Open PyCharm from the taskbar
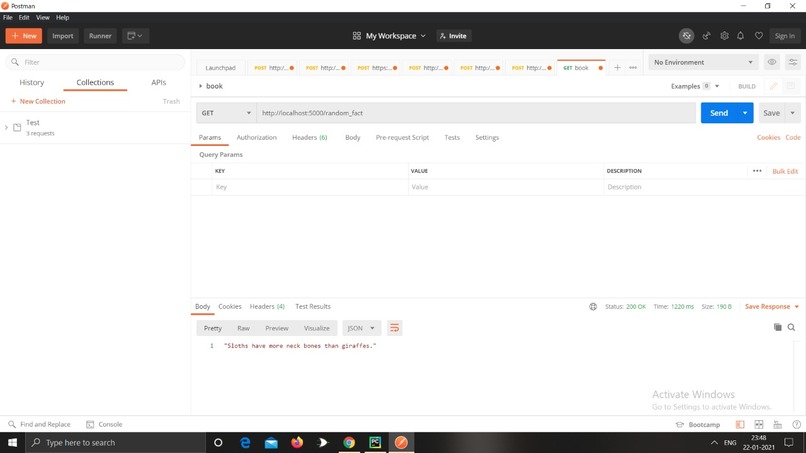This screenshot has width=806, height=453. pos(375,443)
